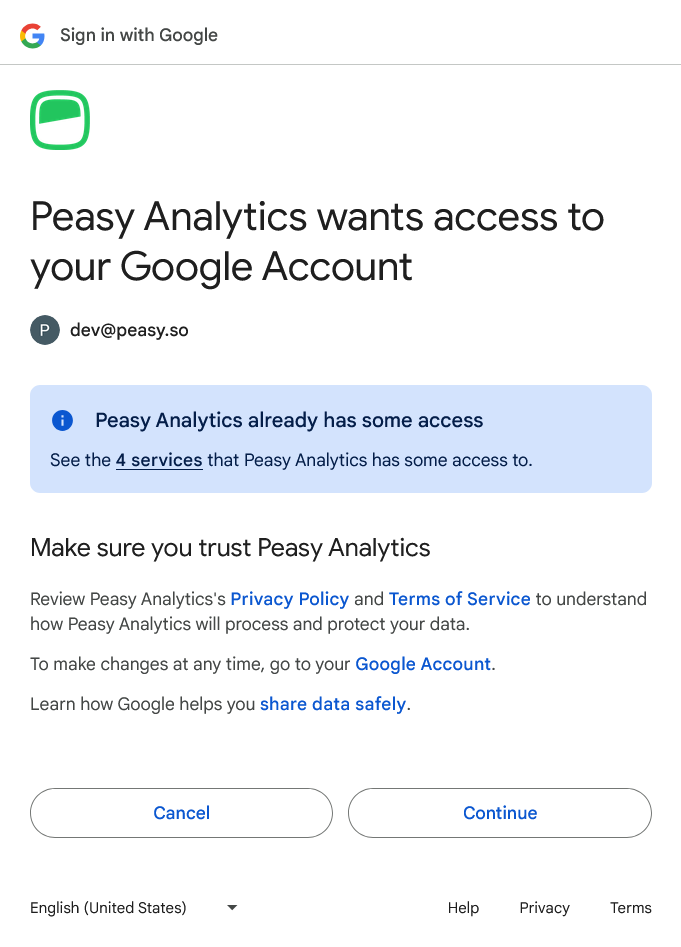Open Help in the footer

point(463,908)
